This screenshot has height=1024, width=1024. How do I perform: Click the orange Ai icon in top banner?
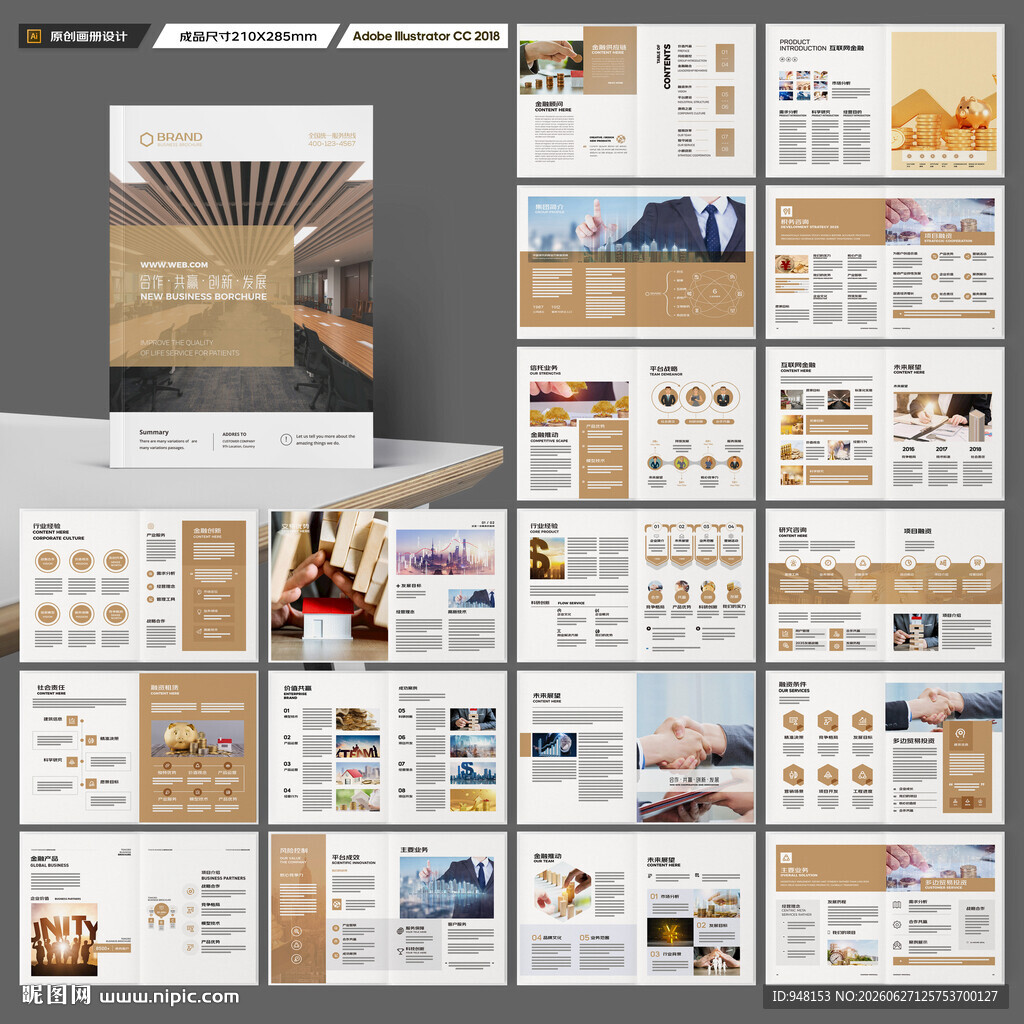(34, 37)
